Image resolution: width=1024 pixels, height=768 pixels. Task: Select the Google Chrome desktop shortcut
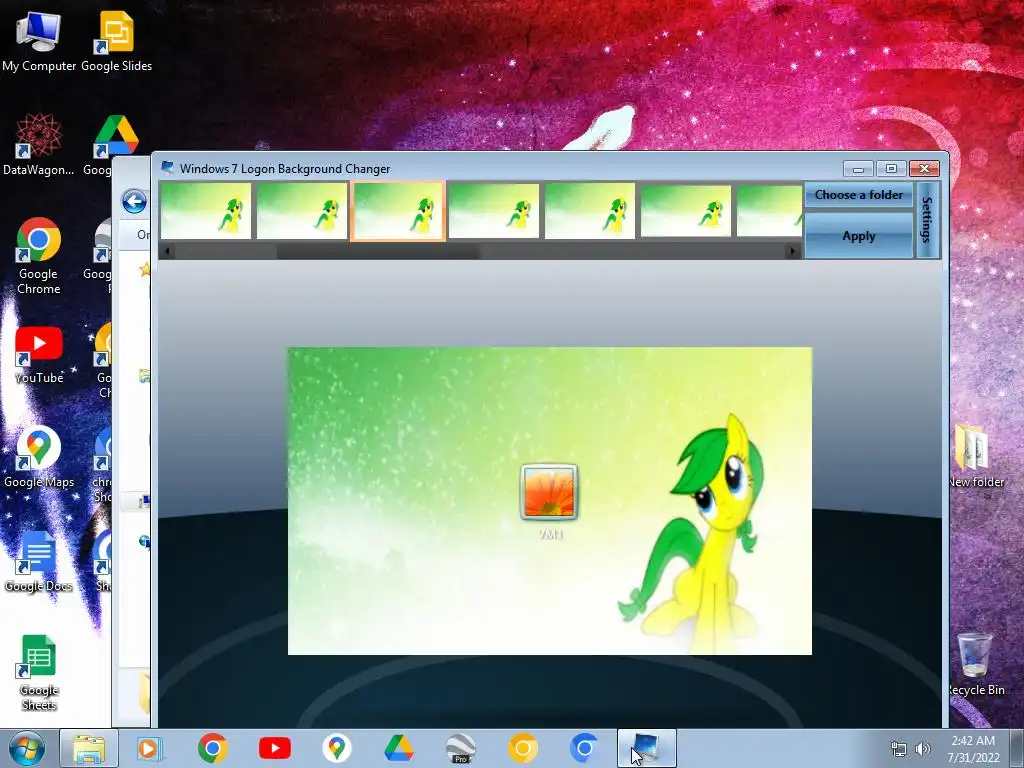tap(39, 256)
